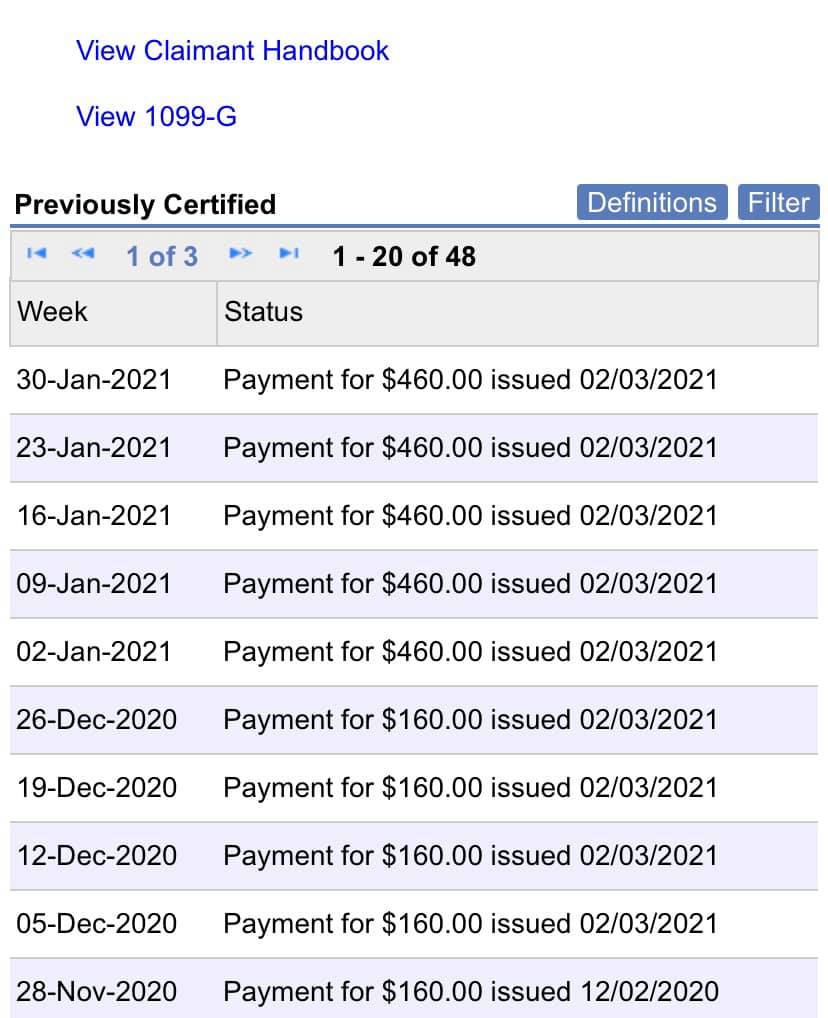The width and height of the screenshot is (828, 1018).
Task: Click the Definitions button
Action: point(652,203)
